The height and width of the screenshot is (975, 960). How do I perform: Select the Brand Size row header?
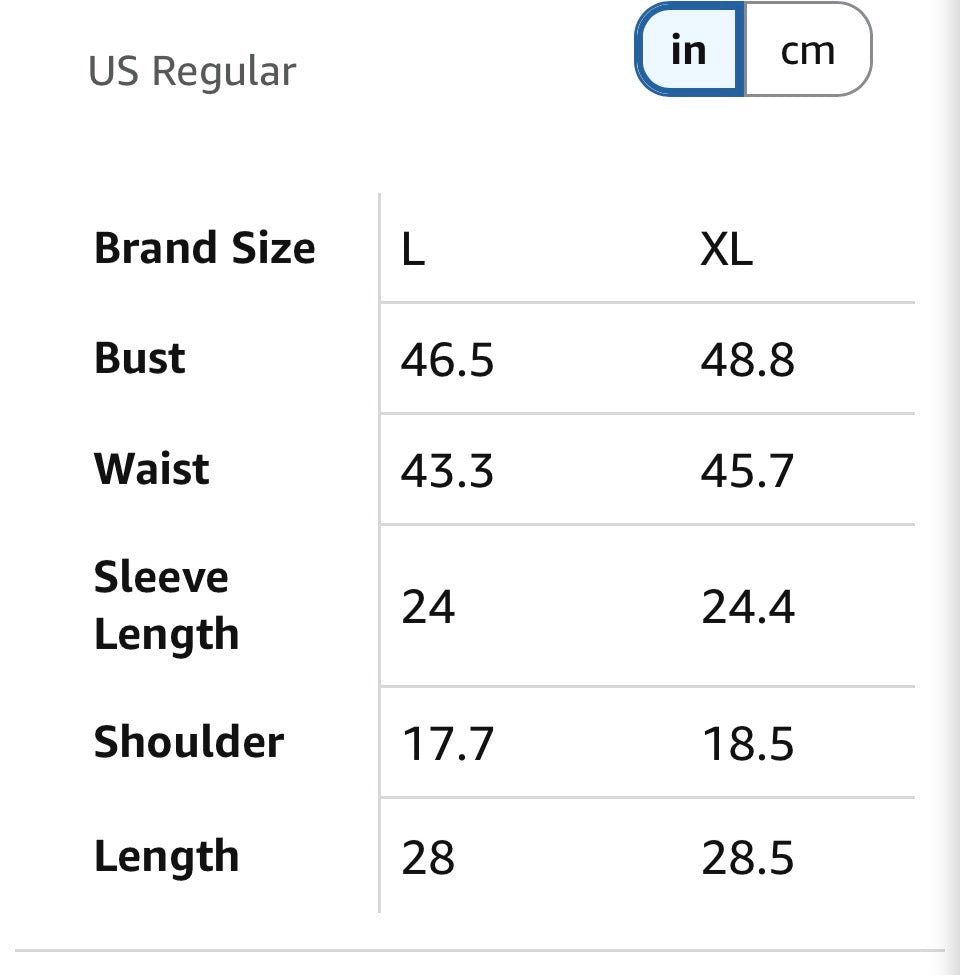click(205, 247)
